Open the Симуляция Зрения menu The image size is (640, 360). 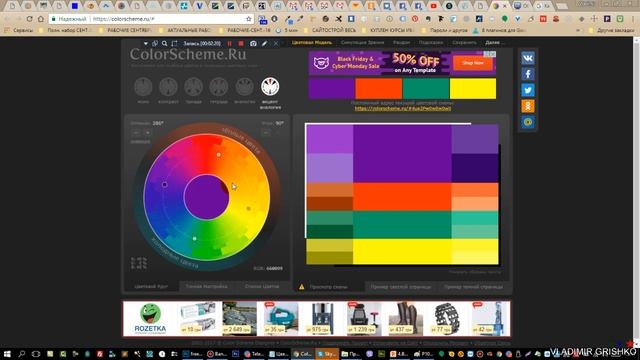(x=362, y=42)
